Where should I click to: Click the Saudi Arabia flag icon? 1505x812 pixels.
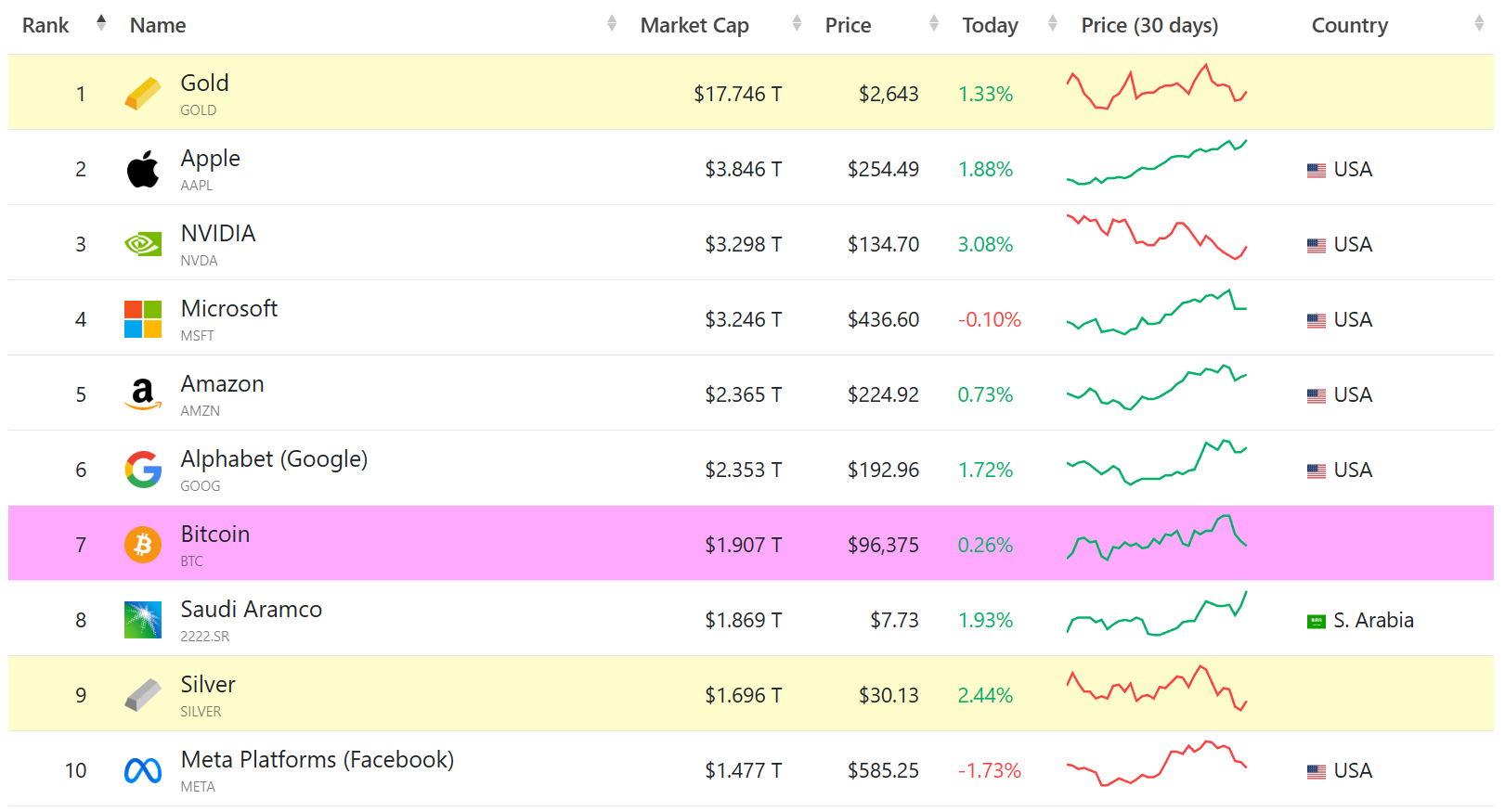tap(1317, 621)
